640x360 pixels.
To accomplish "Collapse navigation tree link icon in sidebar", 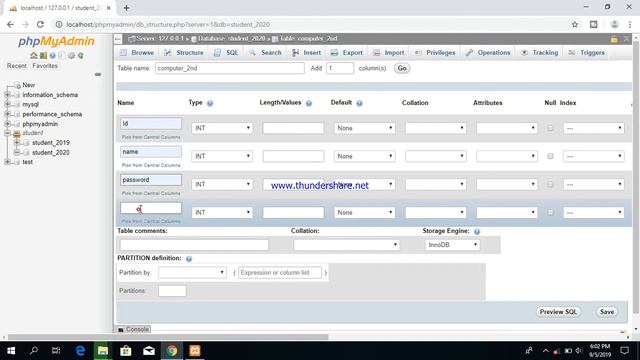I will 98,74.
